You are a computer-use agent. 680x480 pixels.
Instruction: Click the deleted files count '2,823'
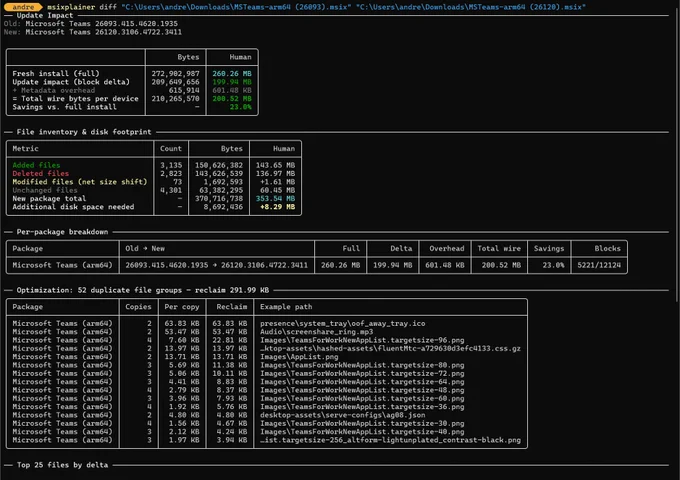pos(171,173)
